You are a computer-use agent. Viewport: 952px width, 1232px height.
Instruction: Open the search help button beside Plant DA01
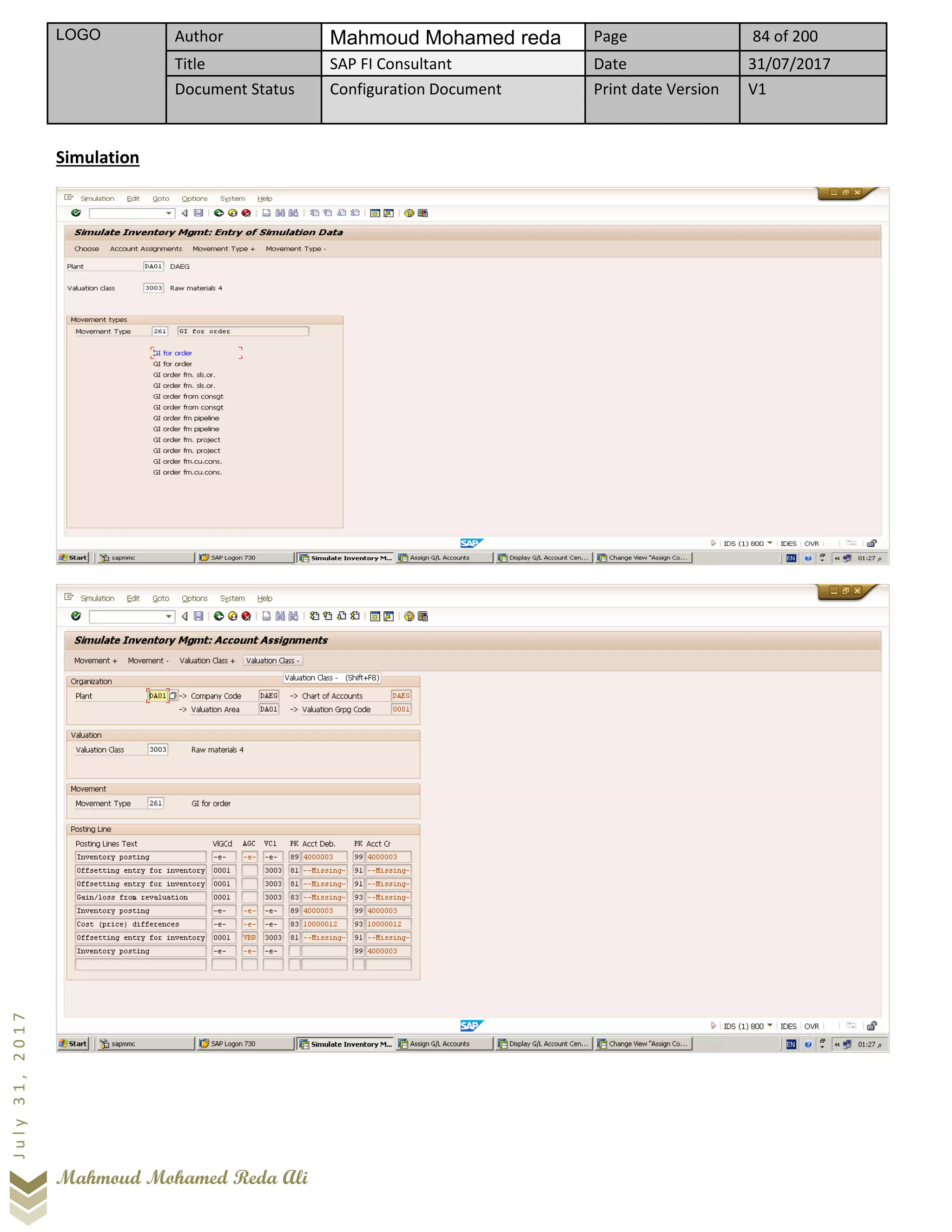click(173, 695)
